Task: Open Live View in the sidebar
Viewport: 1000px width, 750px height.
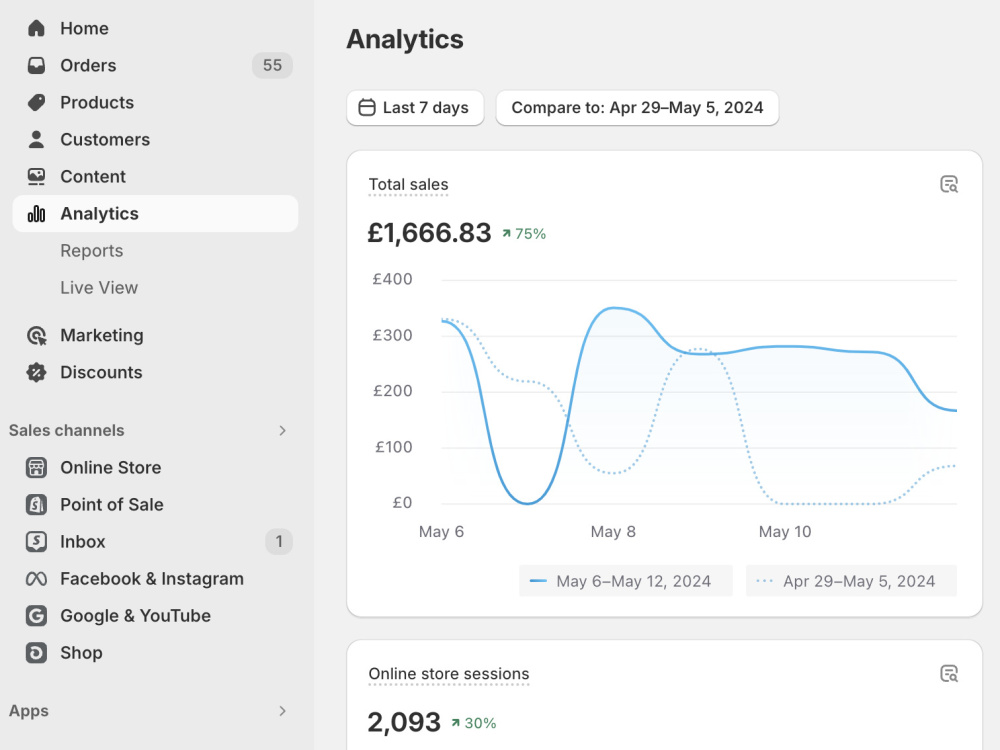Action: (x=99, y=288)
